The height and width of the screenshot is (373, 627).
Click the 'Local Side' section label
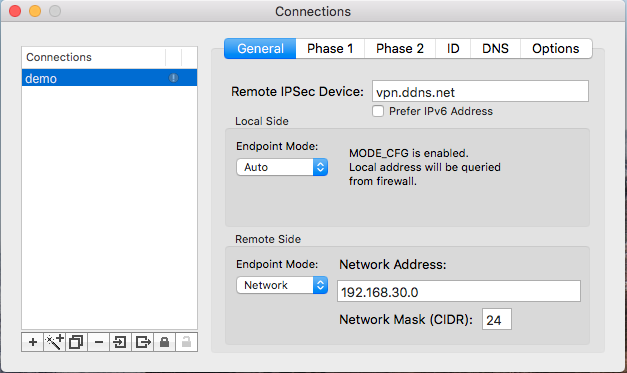pyautogui.click(x=262, y=122)
